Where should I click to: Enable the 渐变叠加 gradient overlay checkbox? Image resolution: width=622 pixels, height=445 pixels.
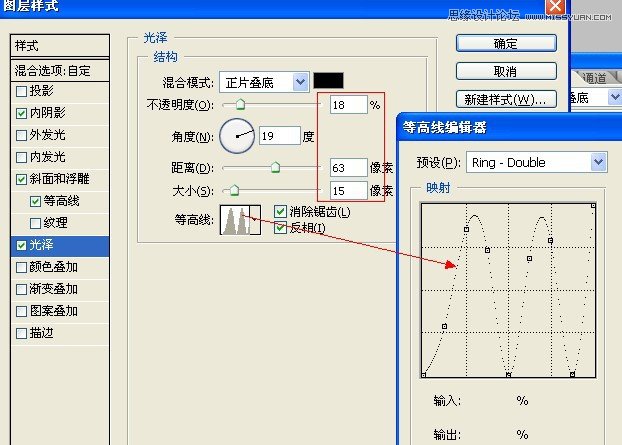pos(21,289)
